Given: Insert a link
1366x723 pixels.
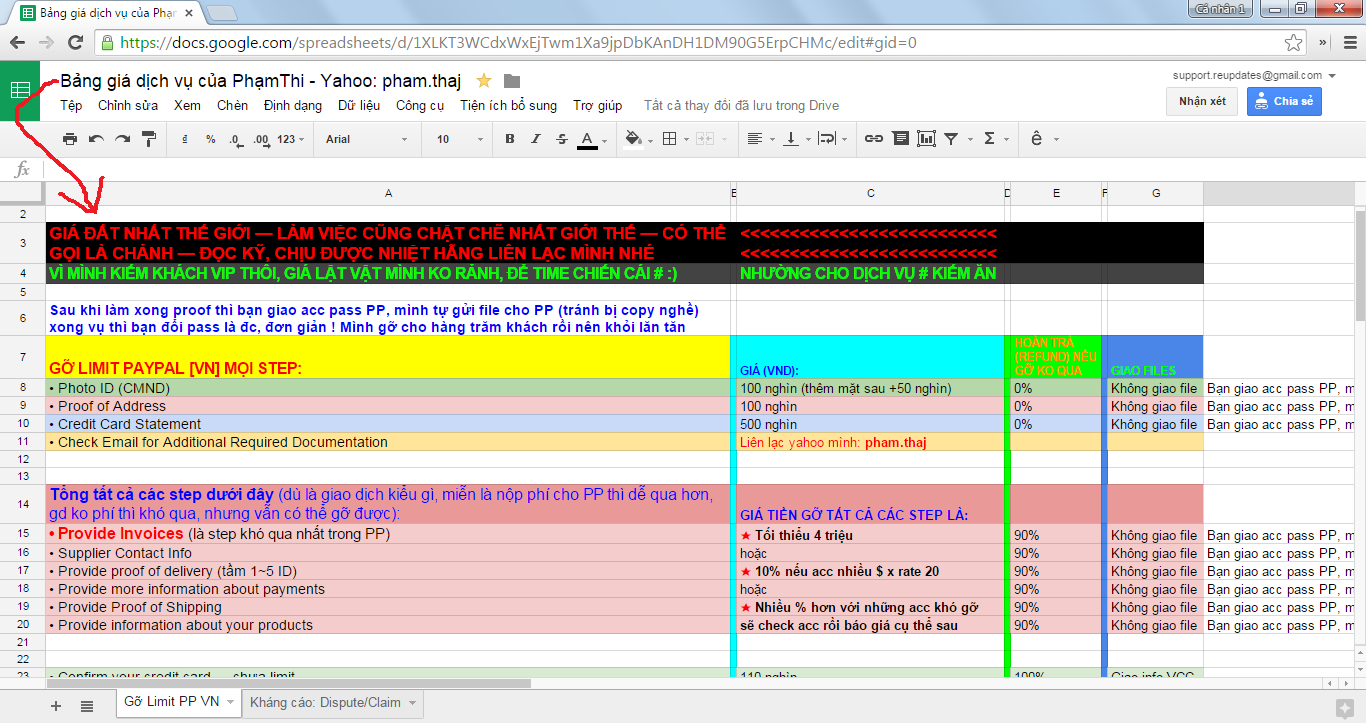Looking at the screenshot, I should coord(874,139).
